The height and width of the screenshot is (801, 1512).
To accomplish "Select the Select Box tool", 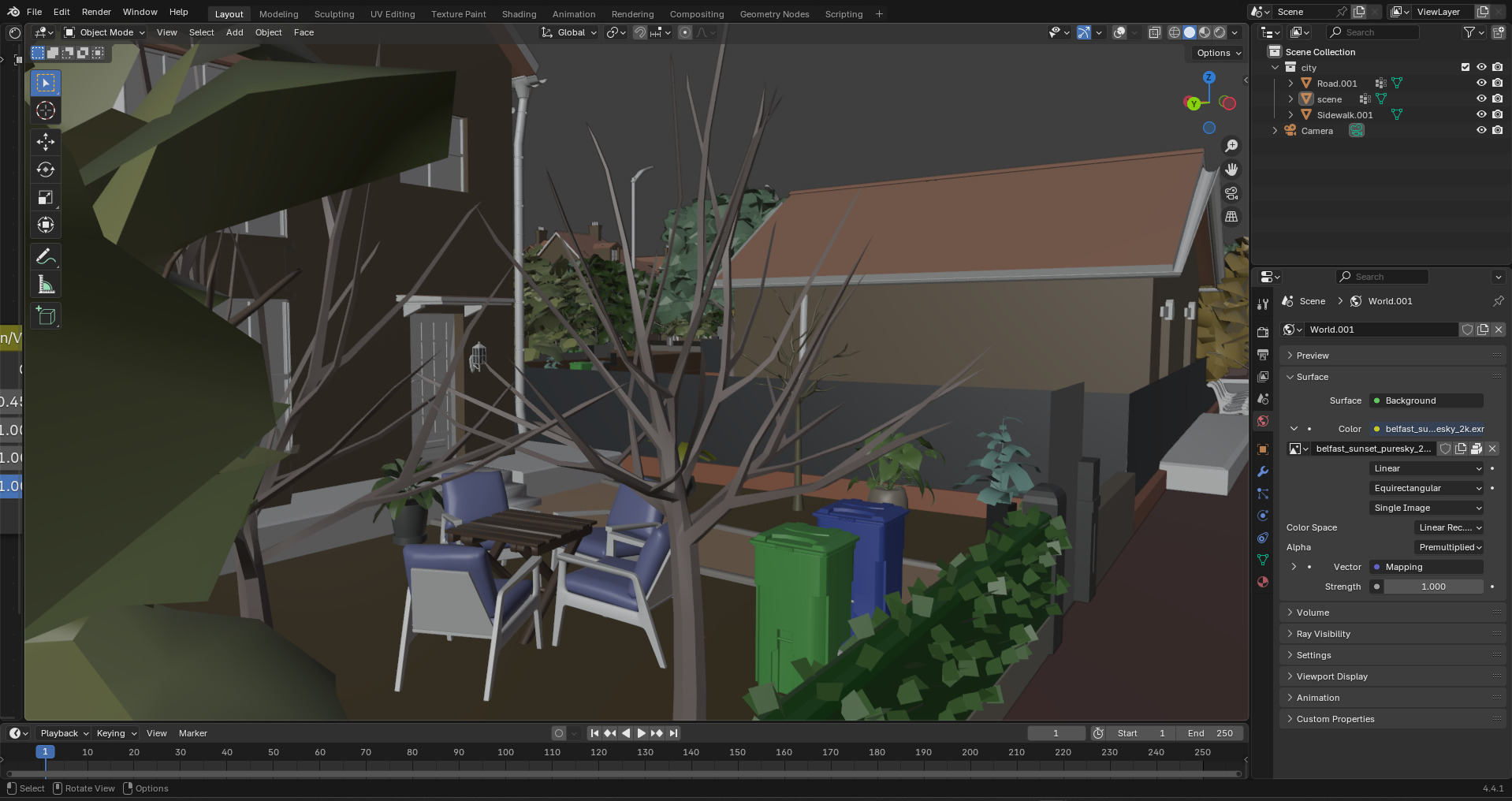I will [x=46, y=83].
